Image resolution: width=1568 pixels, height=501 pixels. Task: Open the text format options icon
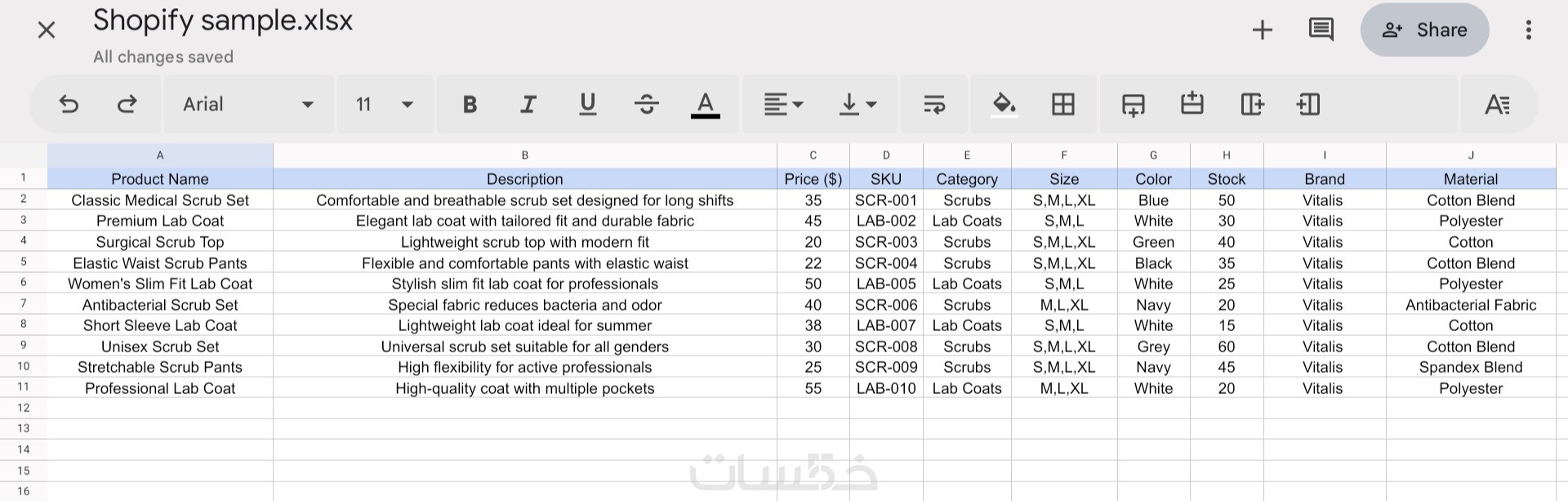point(1497,104)
